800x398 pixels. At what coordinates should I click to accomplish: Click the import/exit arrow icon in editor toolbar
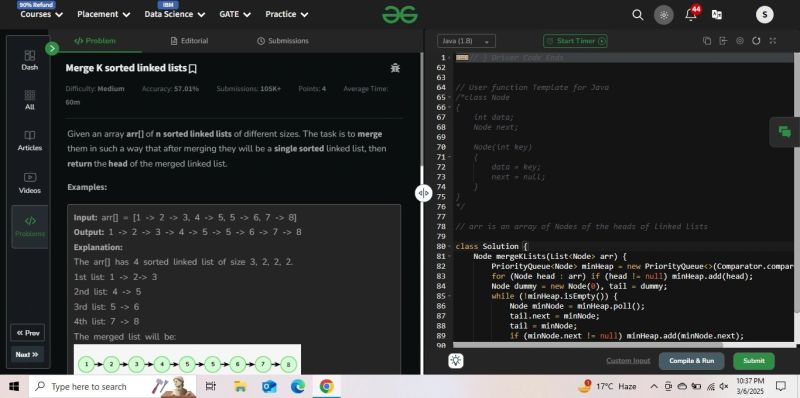pos(723,41)
